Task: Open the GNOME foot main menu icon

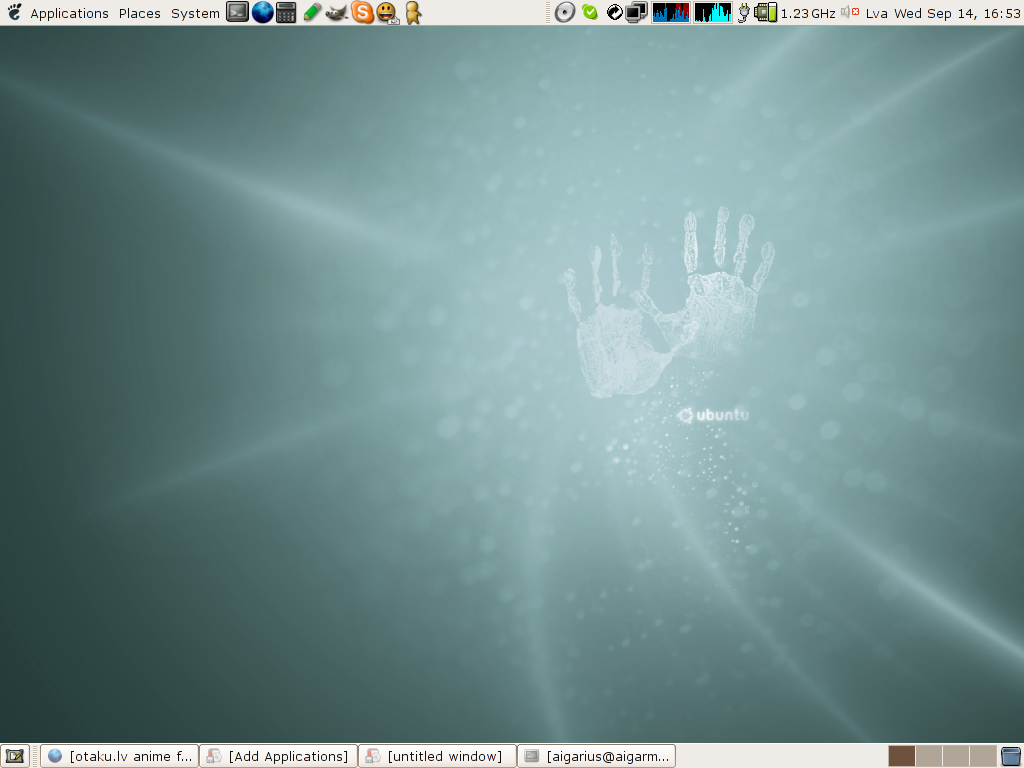Action: pyautogui.click(x=14, y=12)
